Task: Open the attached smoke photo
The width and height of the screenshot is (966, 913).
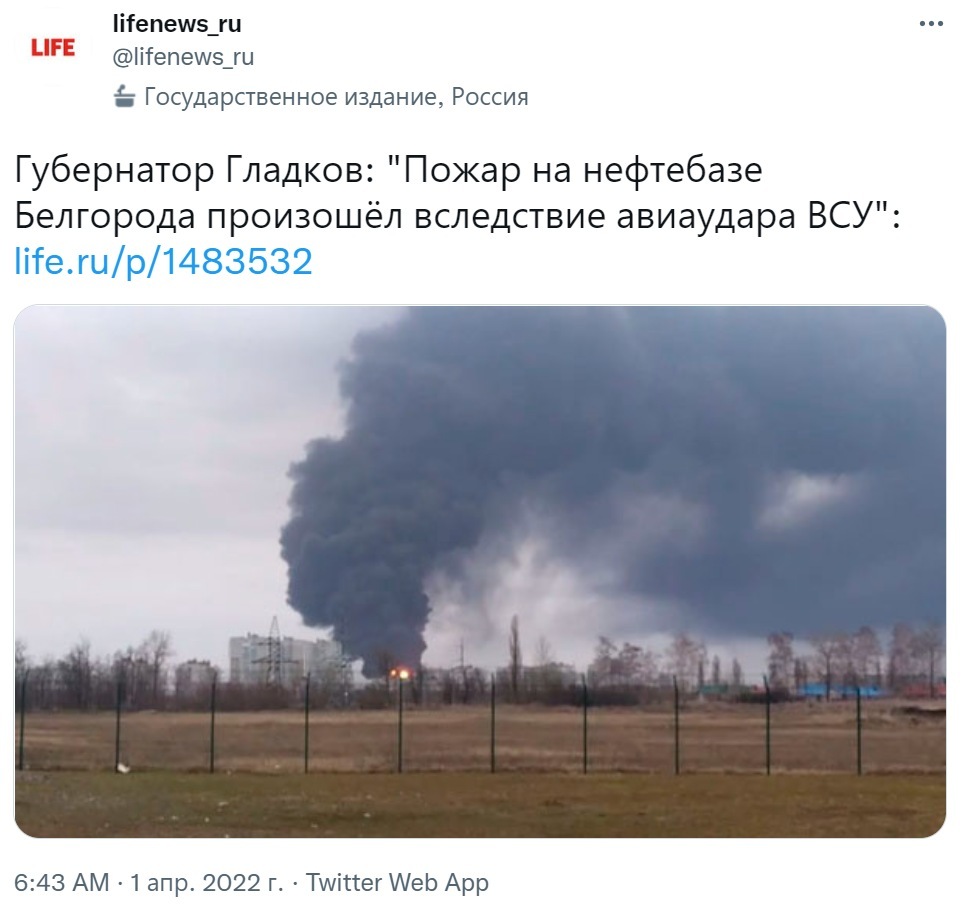Action: 480,571
